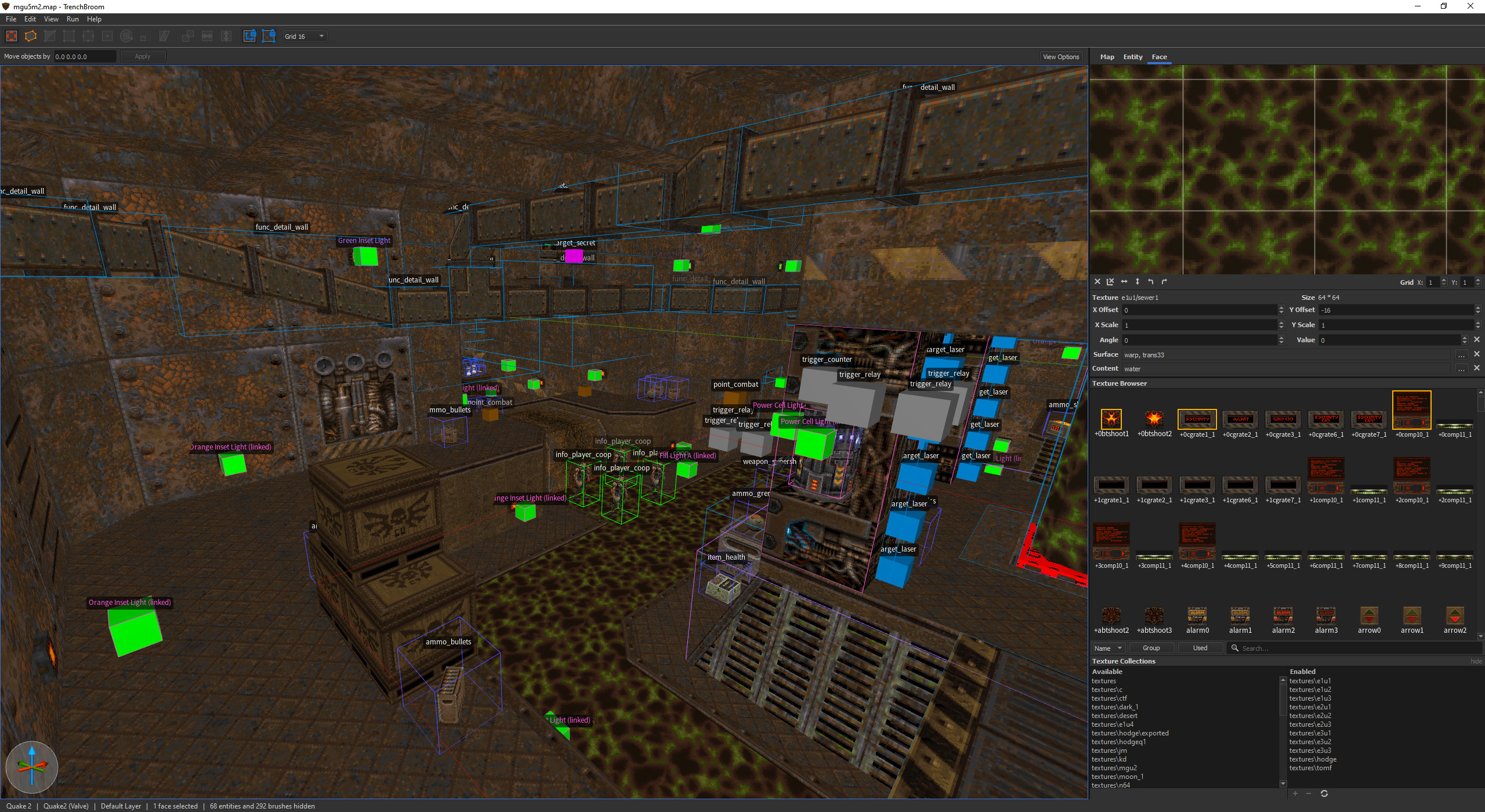Switch to the Map tab
The image size is (1485, 812).
(x=1107, y=57)
